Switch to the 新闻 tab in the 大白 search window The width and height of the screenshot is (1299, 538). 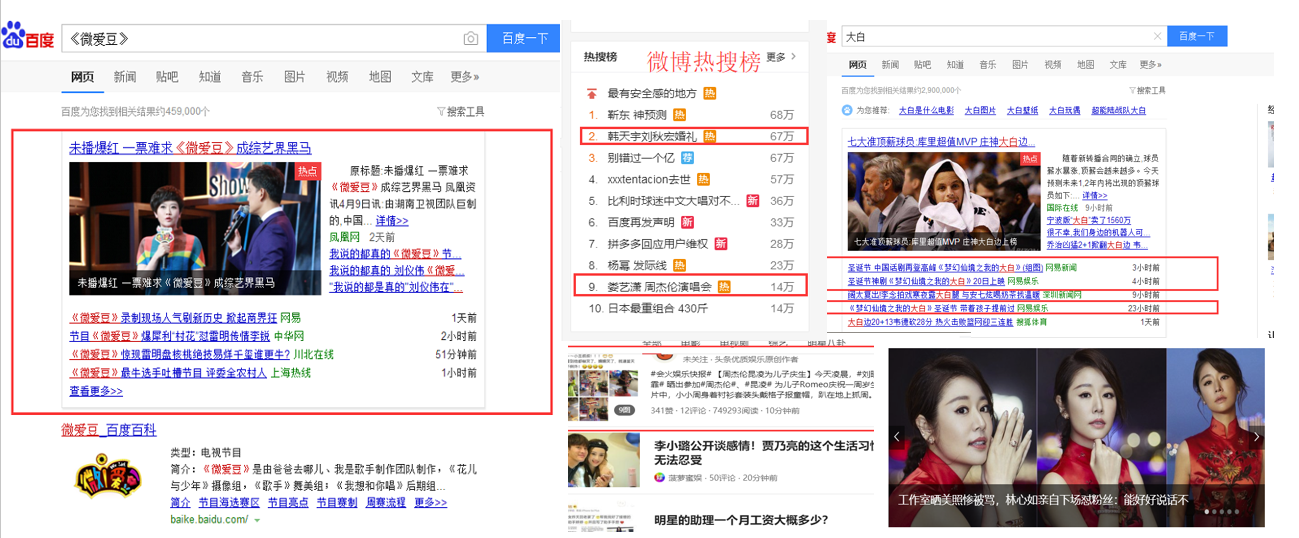tap(890, 65)
